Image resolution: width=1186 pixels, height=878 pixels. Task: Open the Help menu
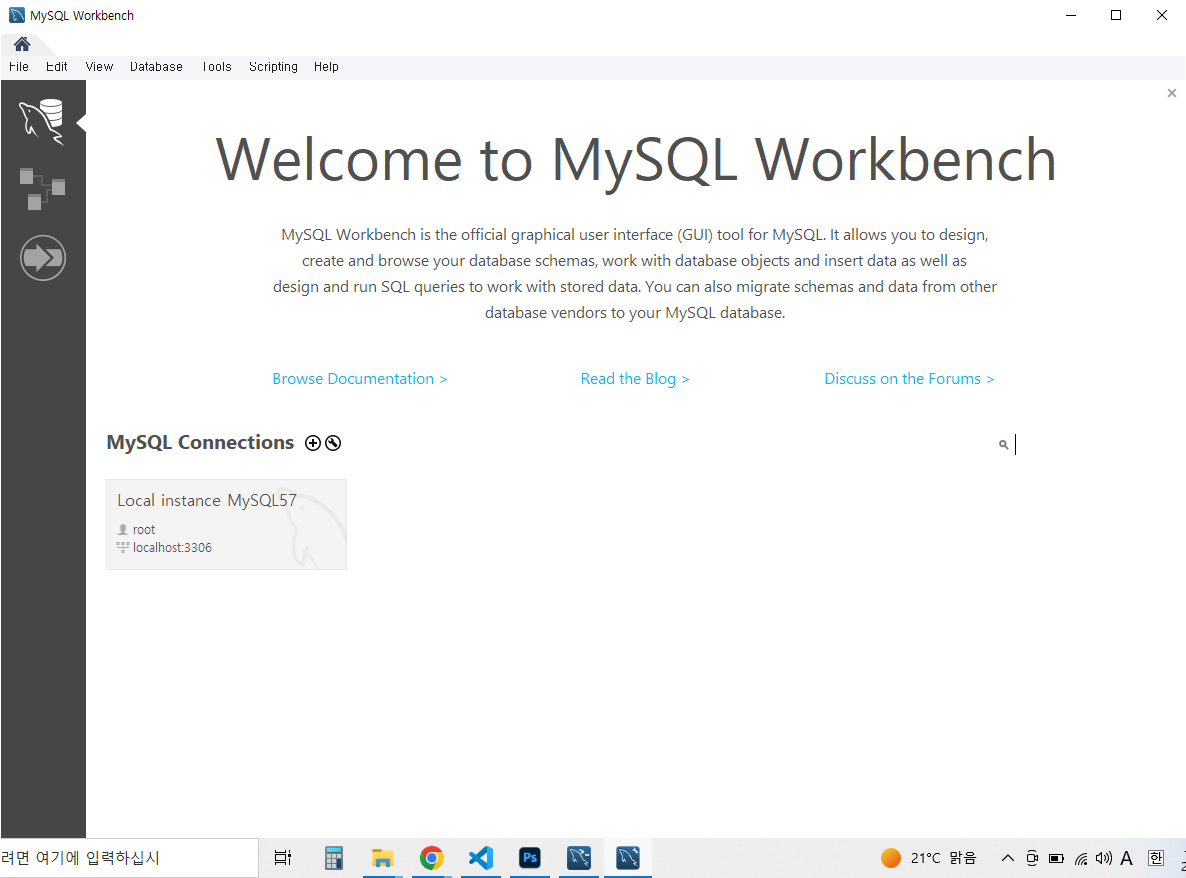(326, 67)
